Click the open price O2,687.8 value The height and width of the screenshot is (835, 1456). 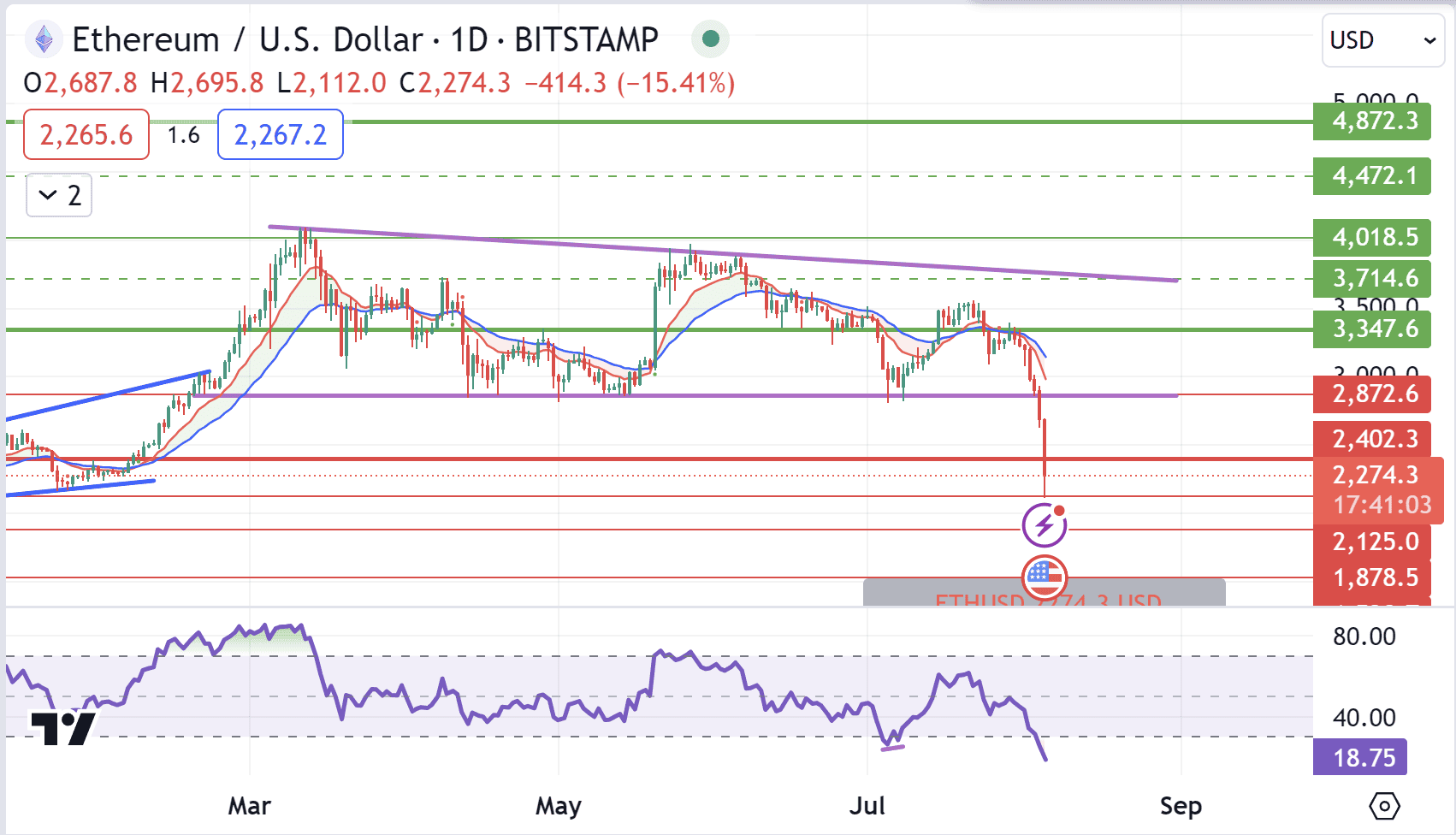(80, 83)
